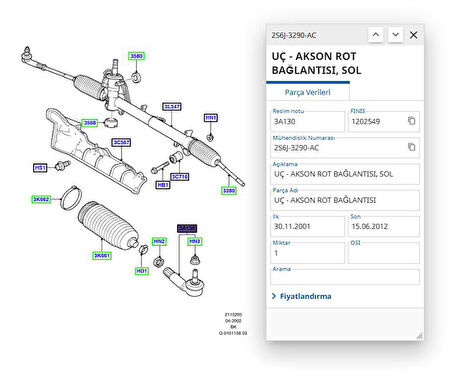
Task: Select diagram callout 3K661
Action: 102,256
